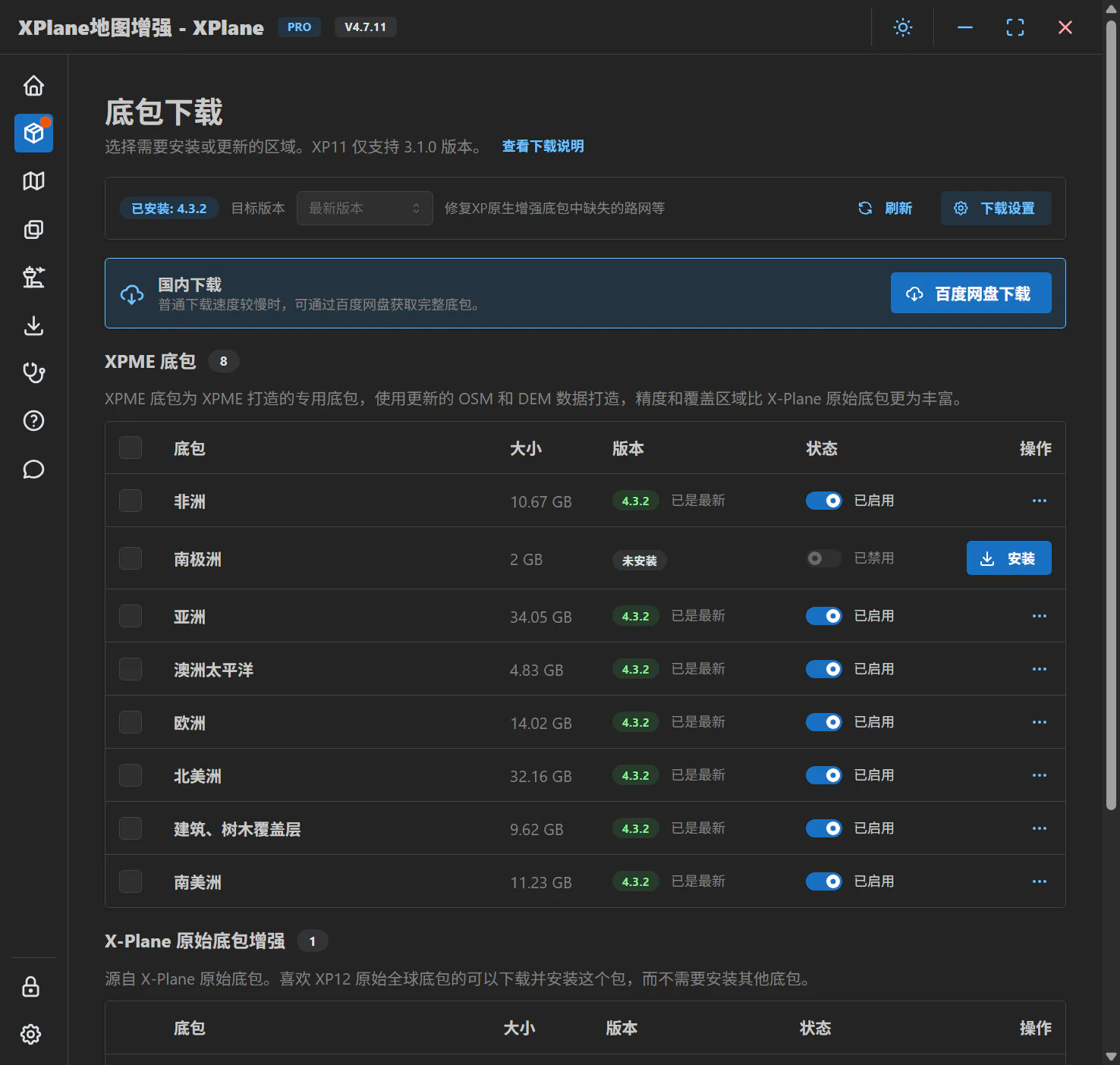Click the 刷新 refresh button
Screen dimensions: 1120x1065
[x=886, y=208]
